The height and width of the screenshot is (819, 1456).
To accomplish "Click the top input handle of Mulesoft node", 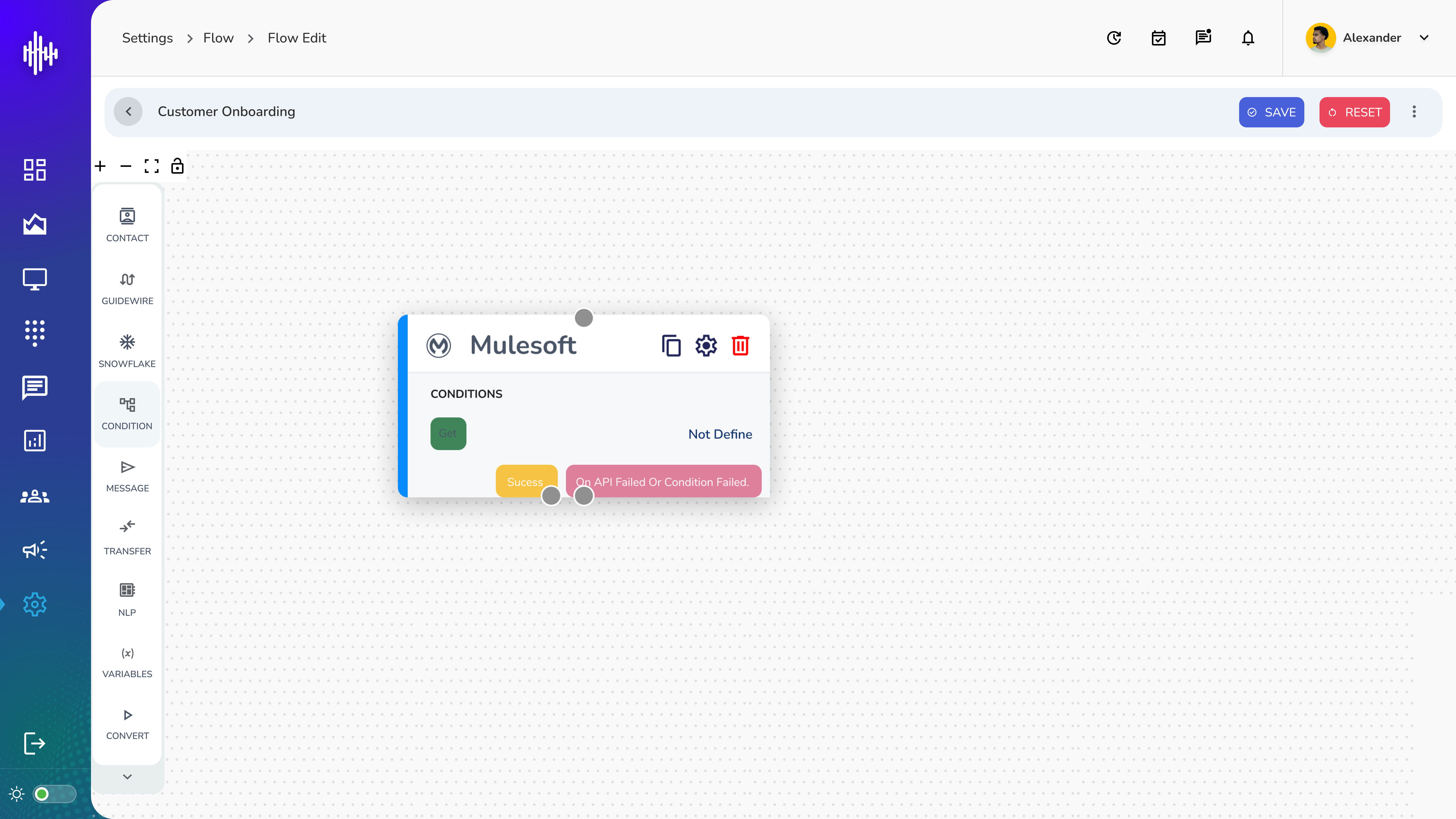I will [584, 318].
